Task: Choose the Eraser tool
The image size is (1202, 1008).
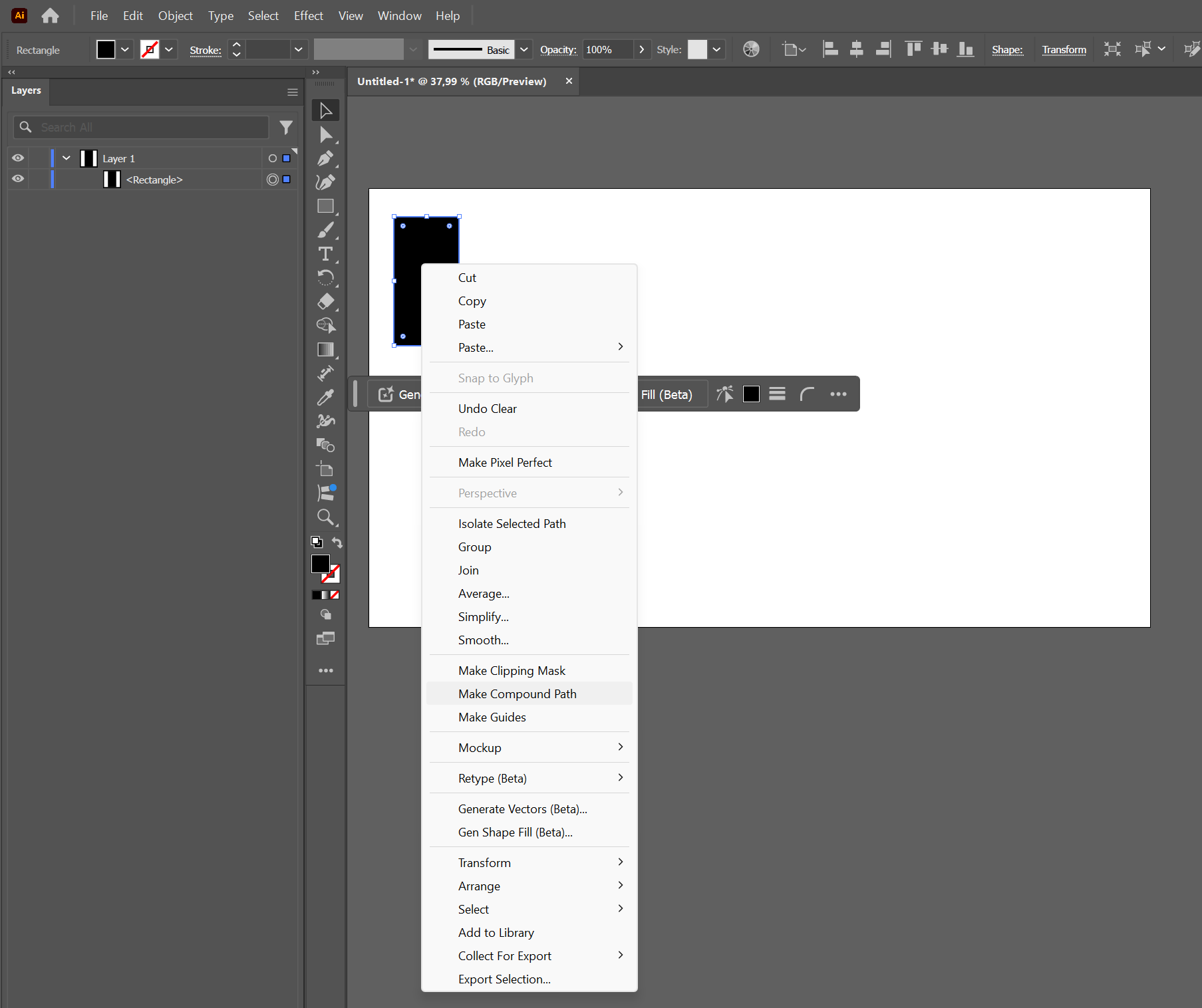Action: pos(325,302)
